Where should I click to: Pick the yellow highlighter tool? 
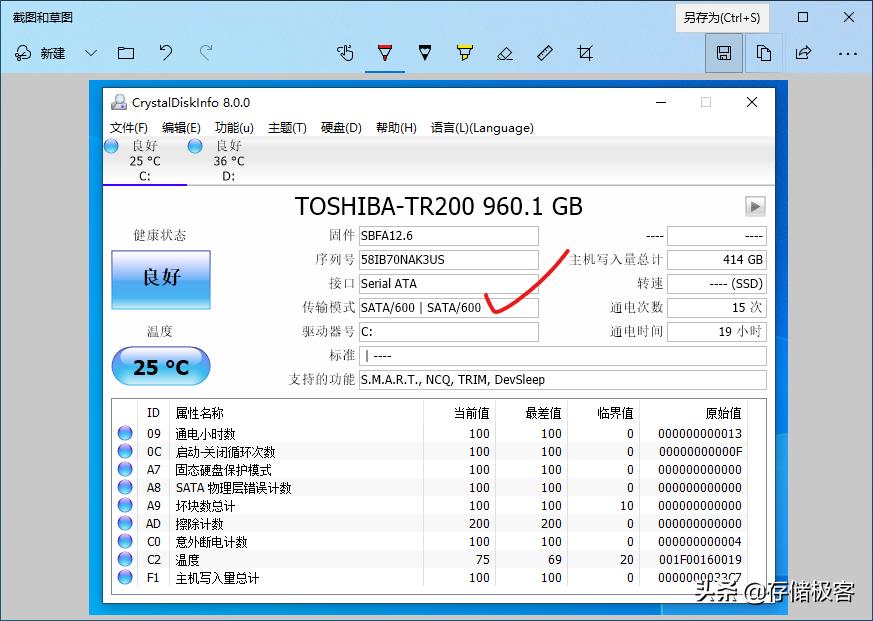465,53
